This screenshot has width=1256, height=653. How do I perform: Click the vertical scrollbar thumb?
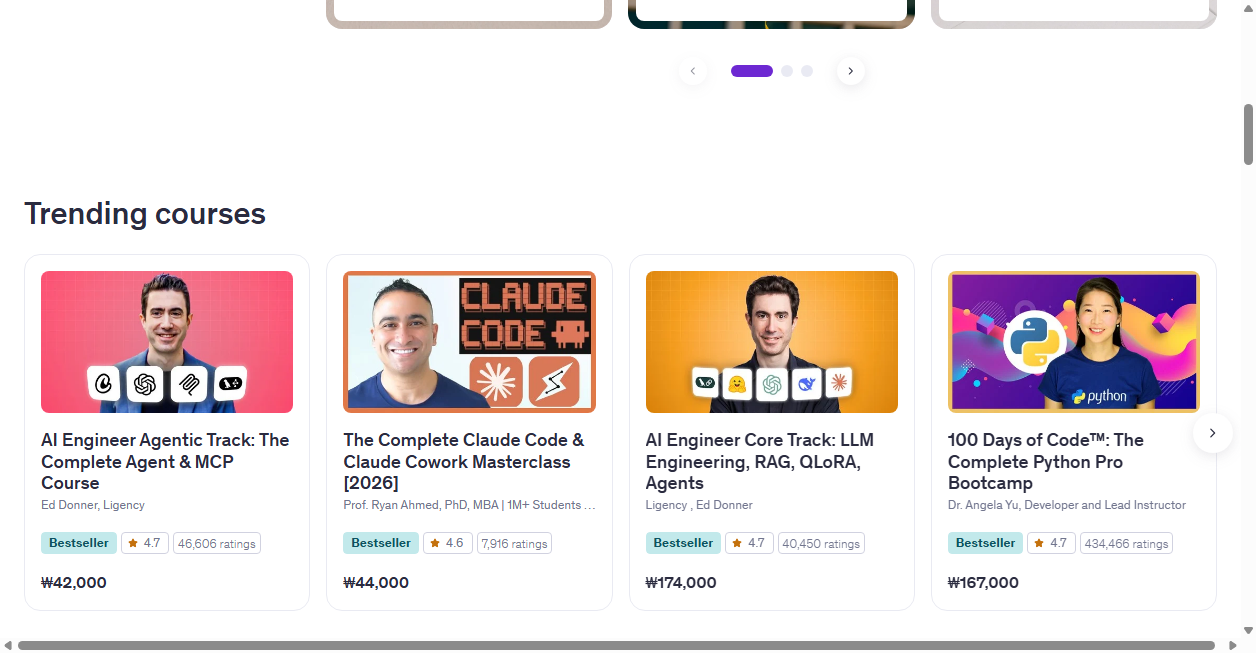(x=1248, y=134)
